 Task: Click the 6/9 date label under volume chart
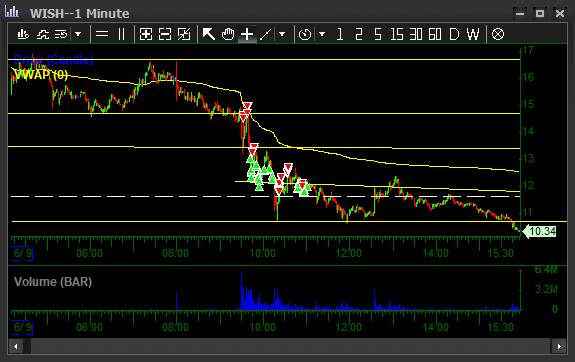[x=22, y=327]
